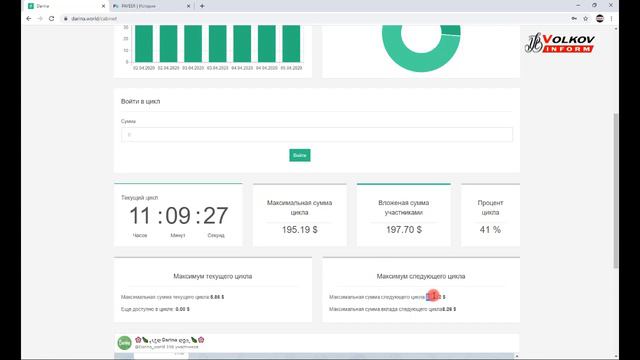Viewport: 640px width, 360px height.
Task: Reload the page with refresh icon
Action: click(x=51, y=18)
